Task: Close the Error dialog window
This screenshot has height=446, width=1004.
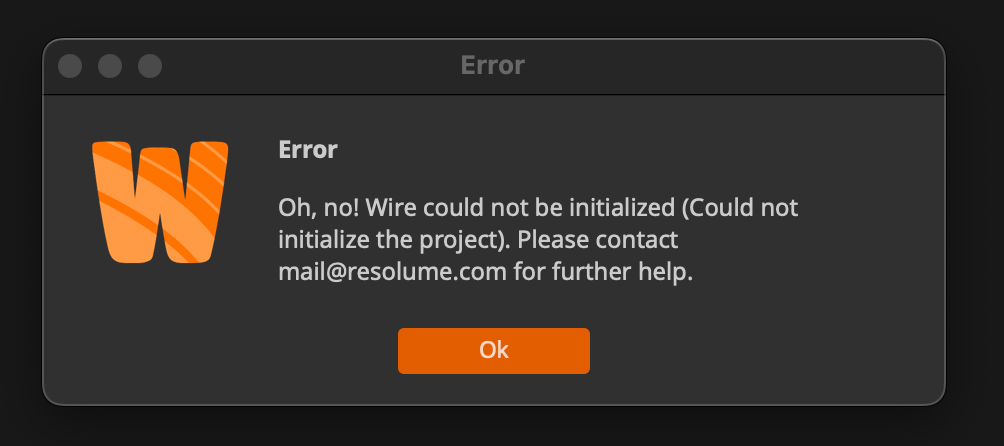Action: click(x=70, y=66)
